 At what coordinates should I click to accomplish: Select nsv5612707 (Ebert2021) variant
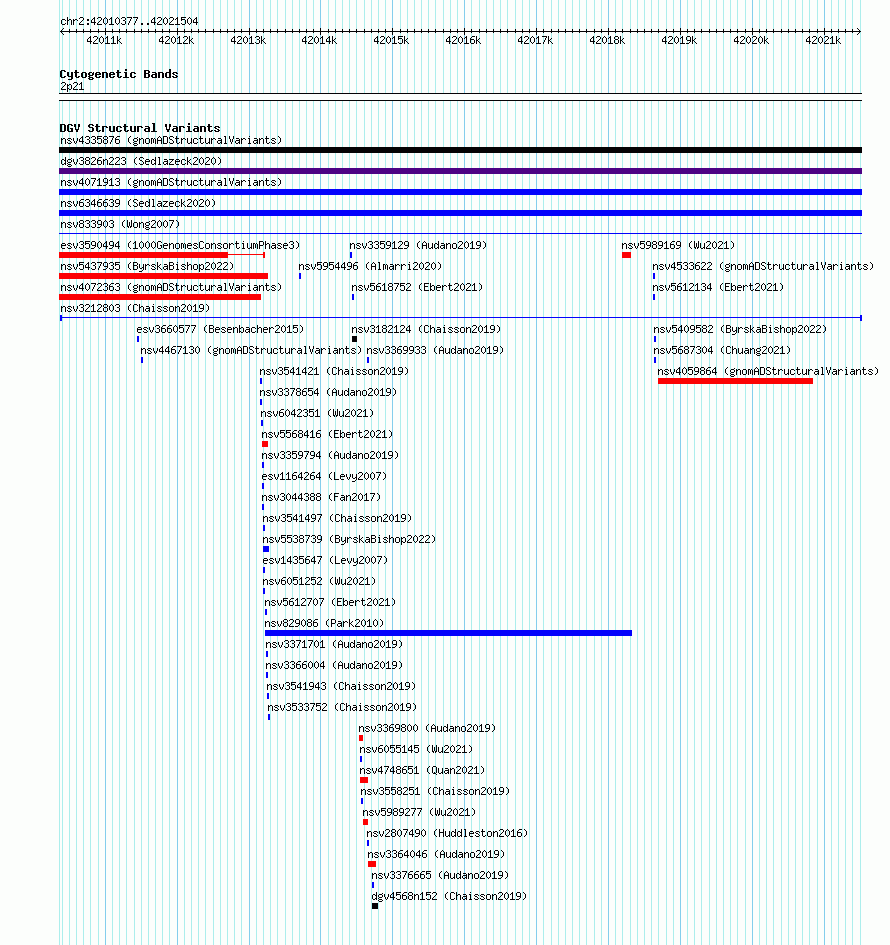330,602
